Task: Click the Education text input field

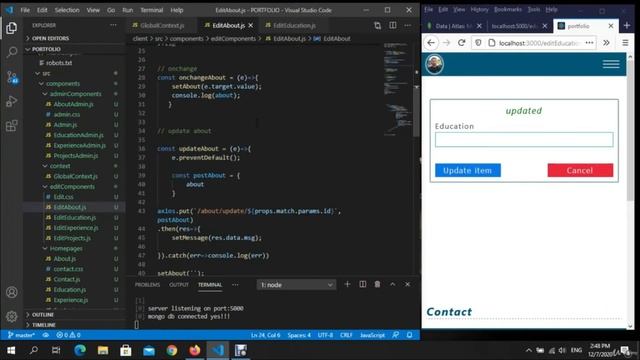Action: click(x=524, y=140)
